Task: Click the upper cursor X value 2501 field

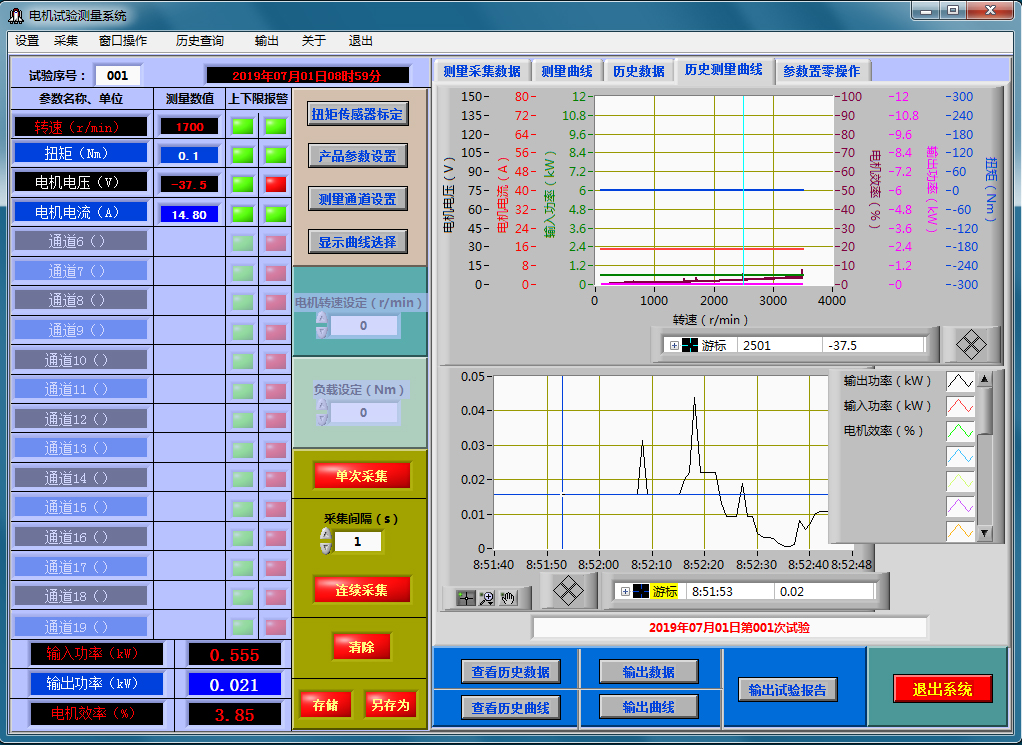Action: 780,345
